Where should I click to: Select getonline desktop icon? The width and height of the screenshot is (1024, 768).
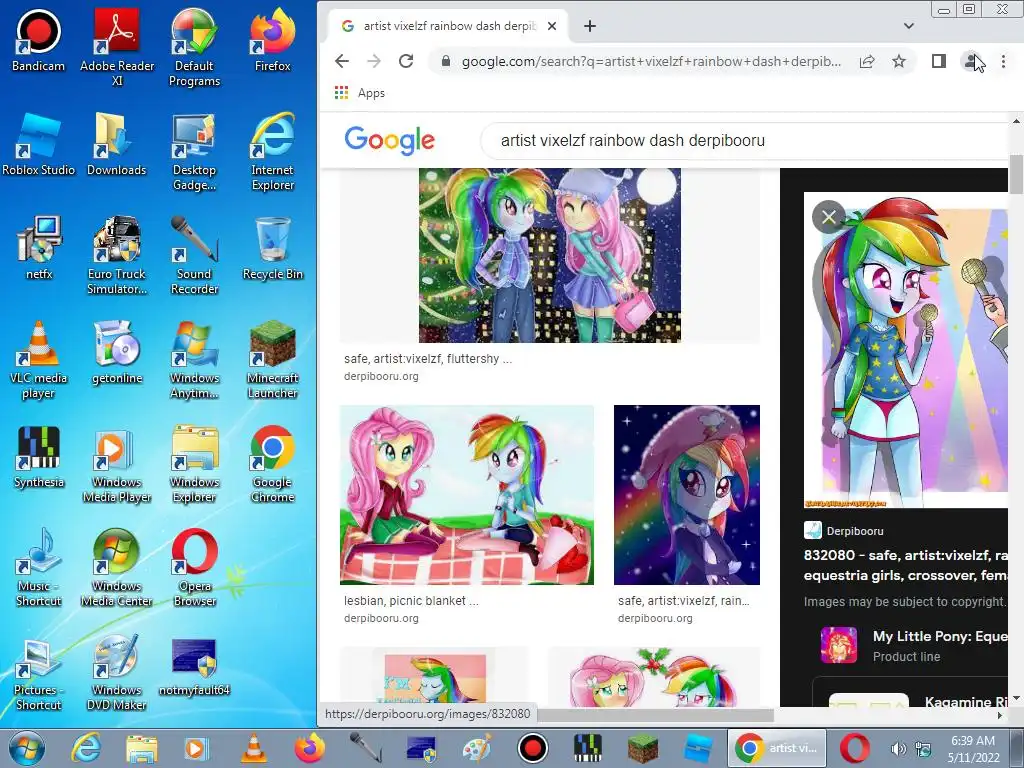click(117, 353)
